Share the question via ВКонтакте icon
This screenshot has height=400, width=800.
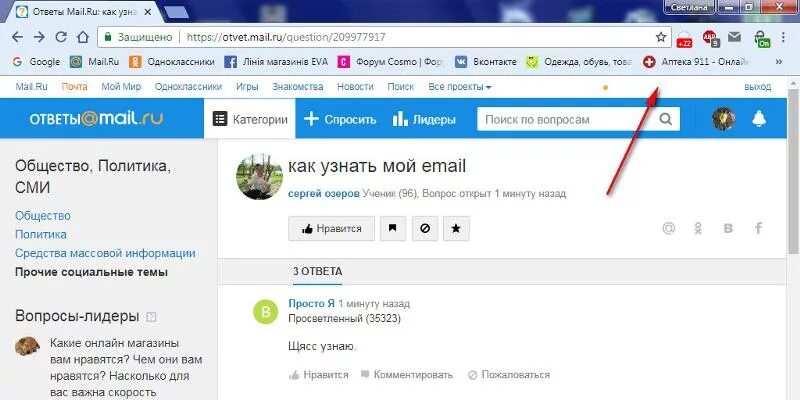pyautogui.click(x=729, y=229)
